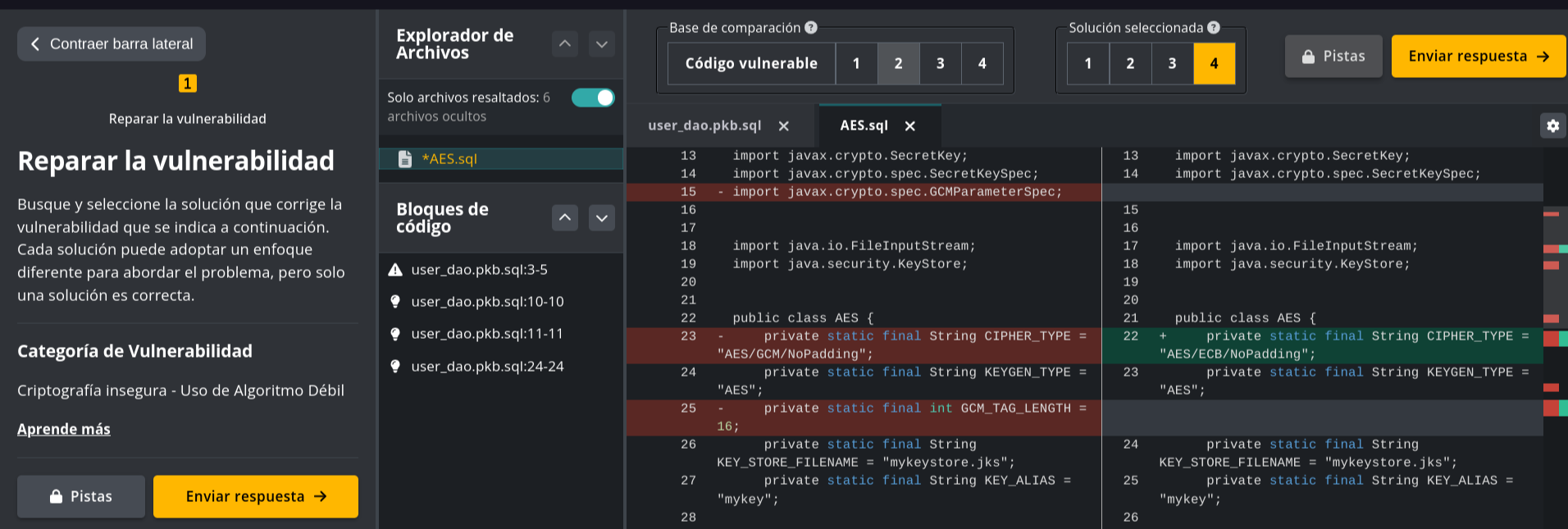Set comparison base to solution 2

coord(898,63)
